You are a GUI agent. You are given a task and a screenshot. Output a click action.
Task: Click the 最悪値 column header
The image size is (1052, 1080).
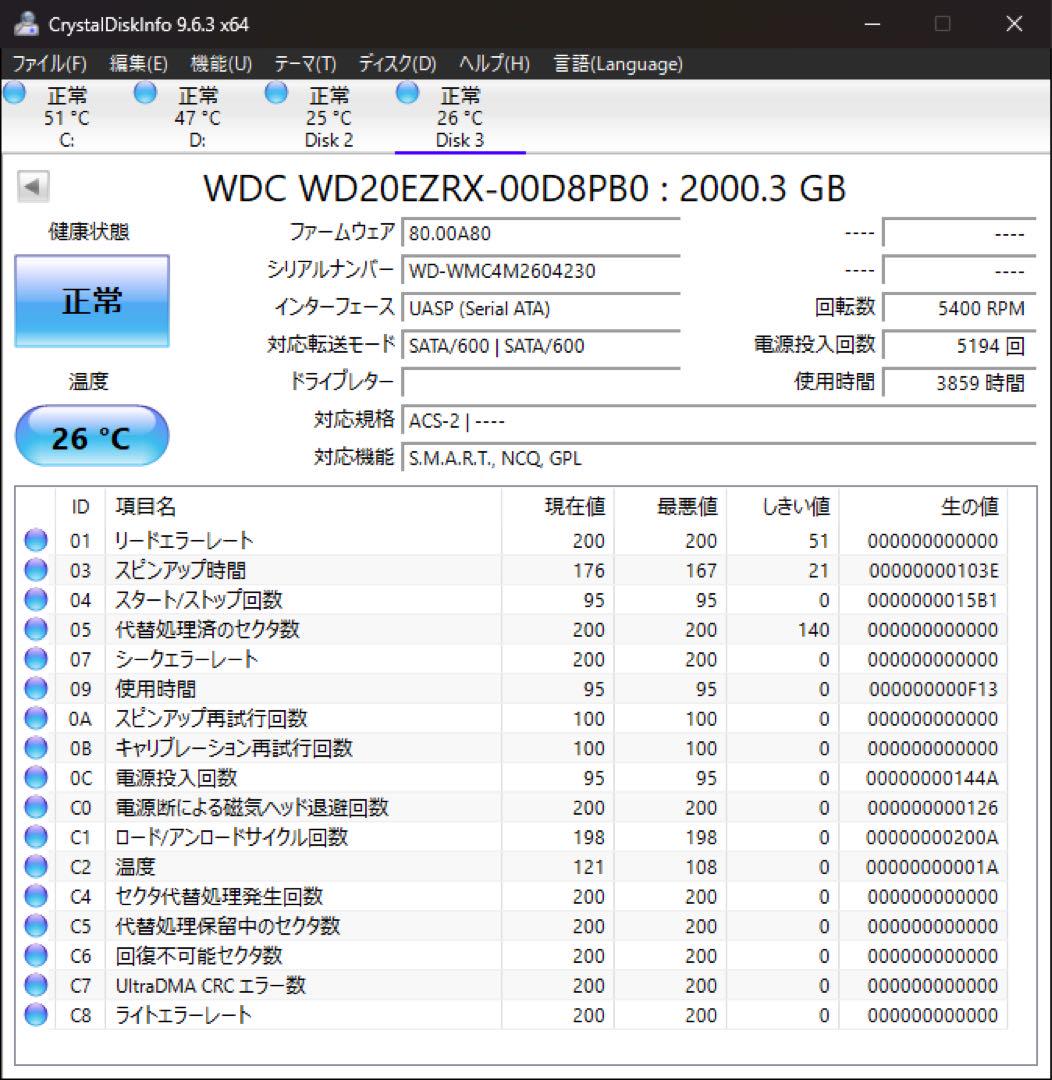(670, 507)
